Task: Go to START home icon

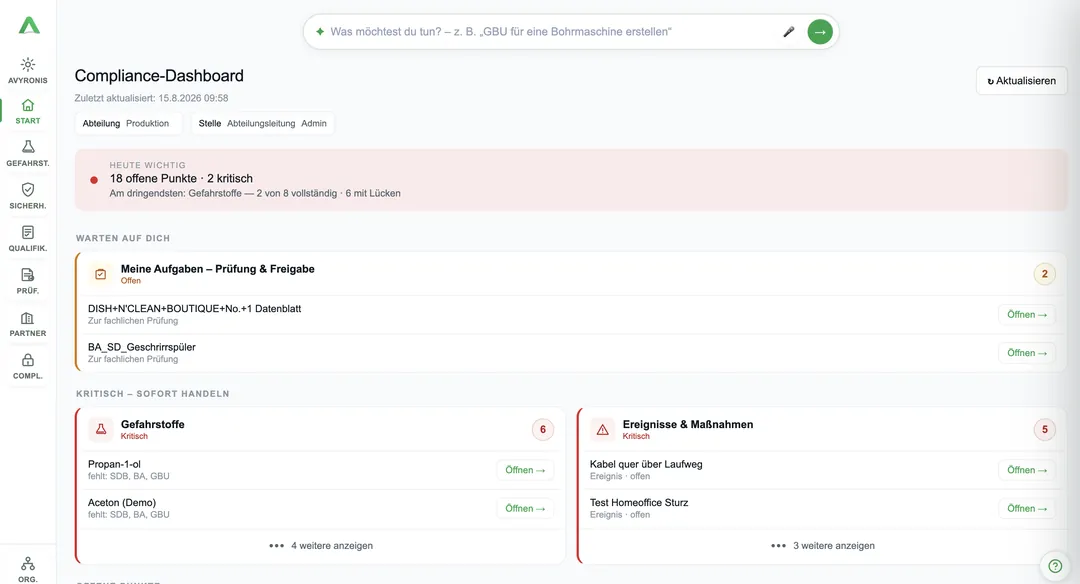Action: 28,105
